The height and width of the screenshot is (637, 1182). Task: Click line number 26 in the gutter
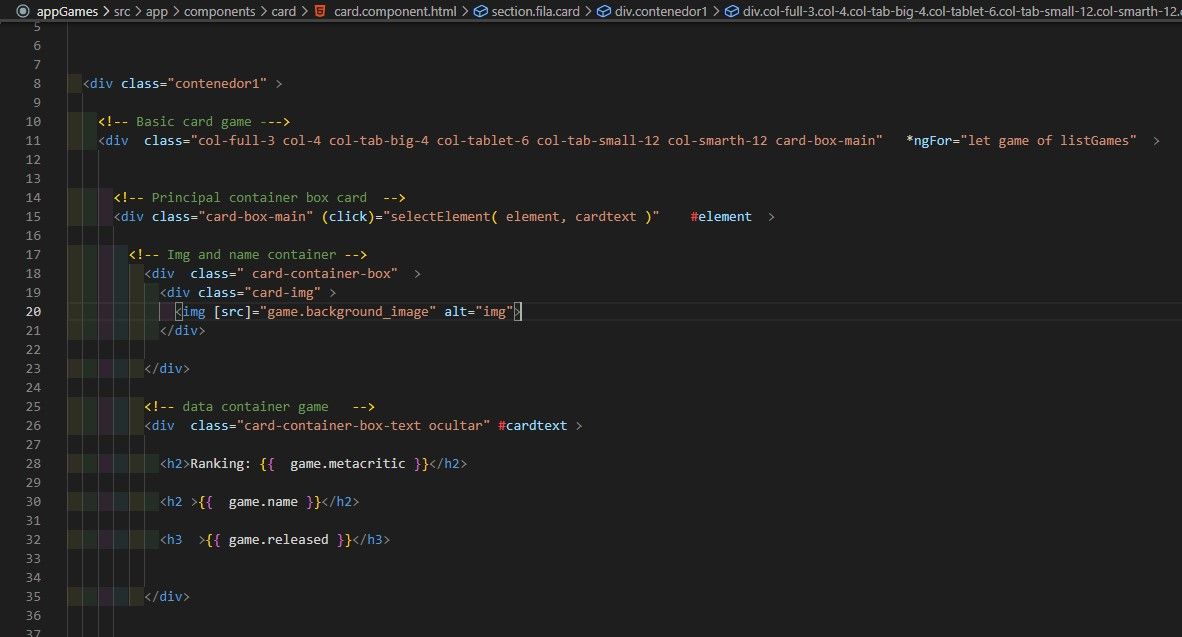pyautogui.click(x=33, y=425)
